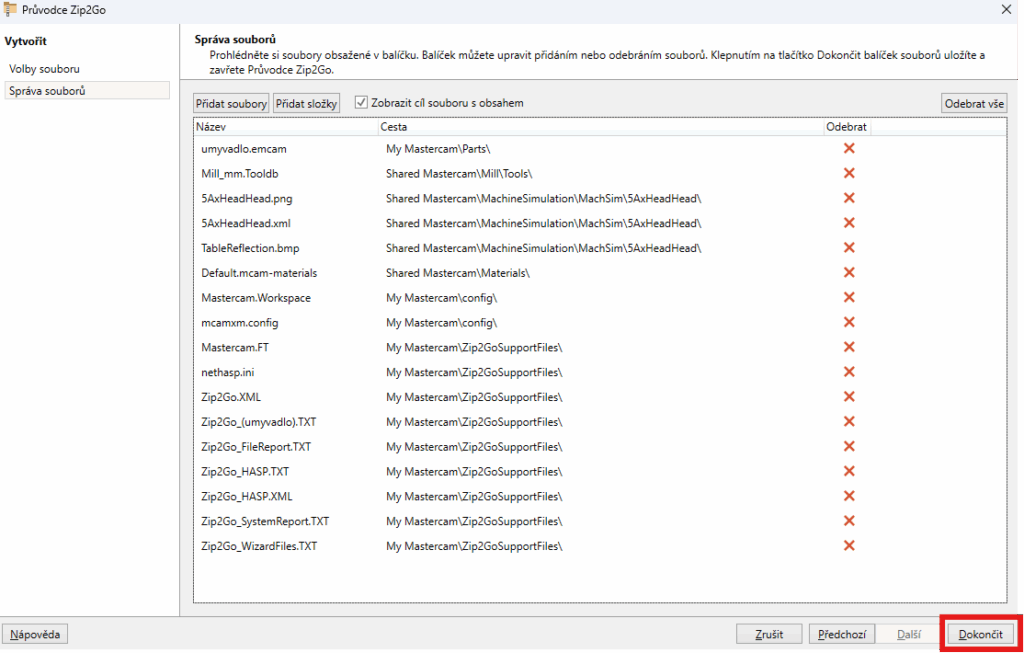Remove Zip2Go_SystemReport.TXT using red X
Screen dimensions: 1024x653
(x=849, y=521)
